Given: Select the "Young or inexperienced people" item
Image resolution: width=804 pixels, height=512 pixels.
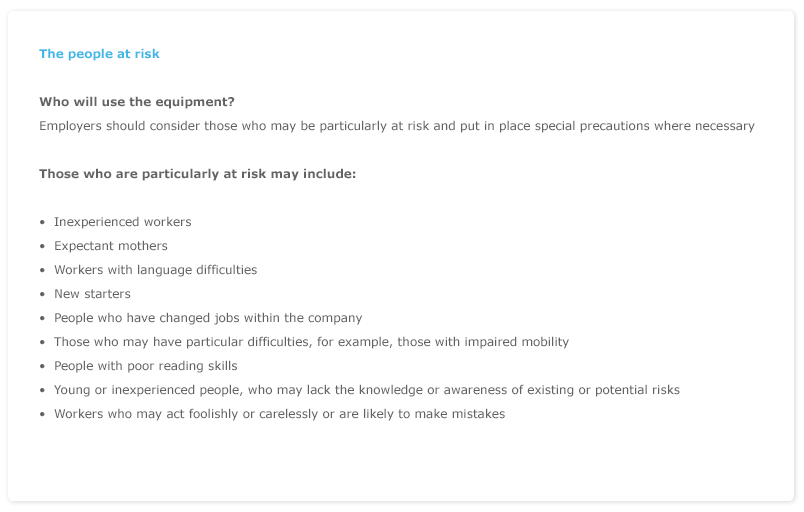Looking at the screenshot, I should (x=366, y=390).
